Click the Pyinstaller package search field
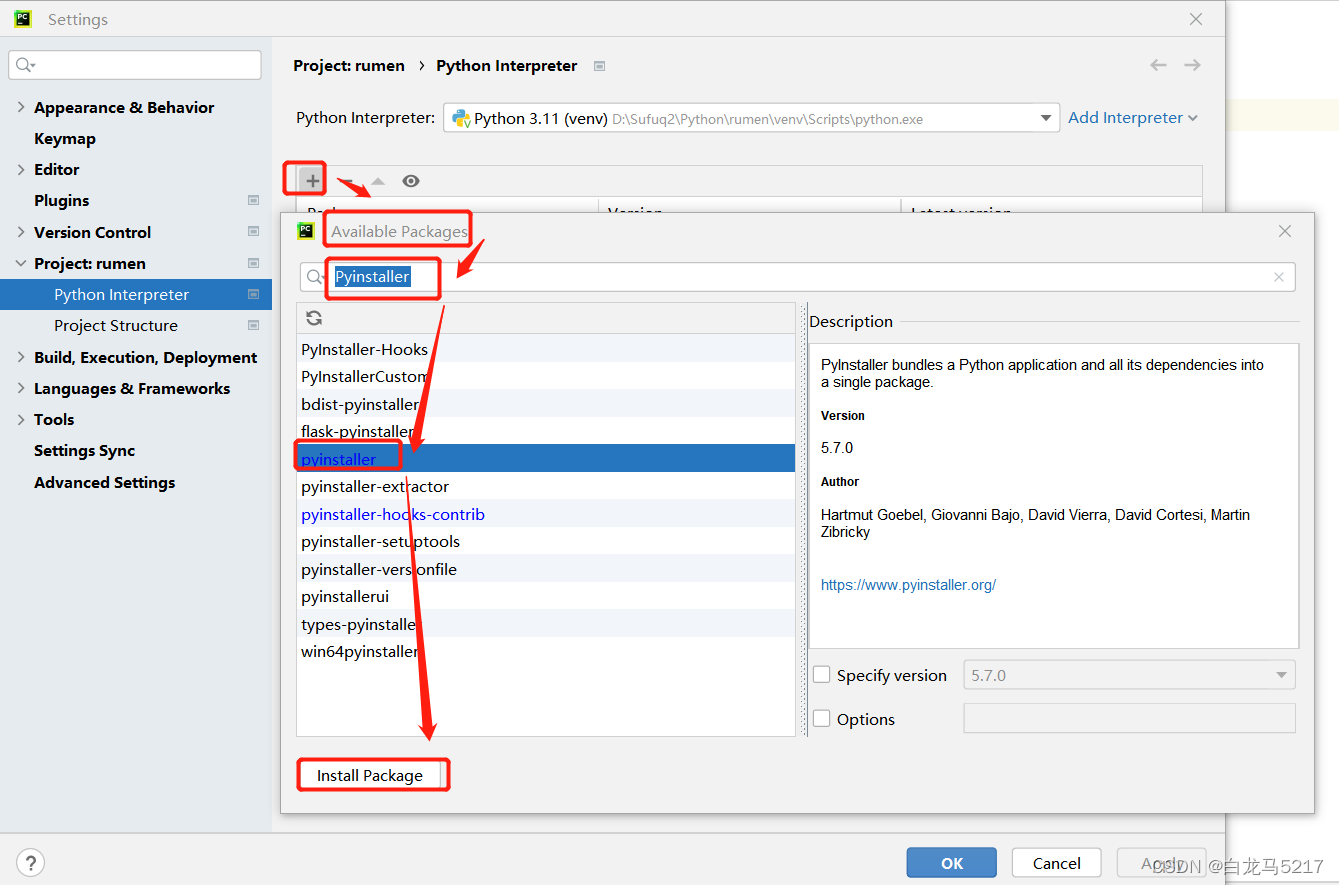 coord(797,277)
